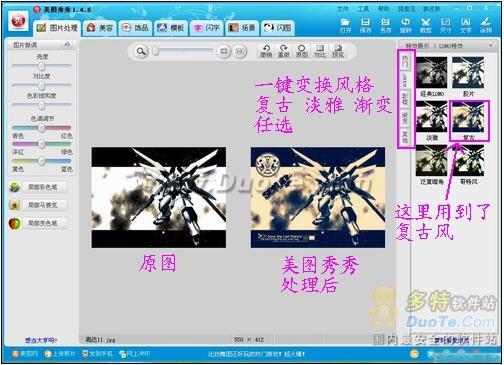Toggle the Original image (原图) button
504x365 pixels.
click(302, 51)
